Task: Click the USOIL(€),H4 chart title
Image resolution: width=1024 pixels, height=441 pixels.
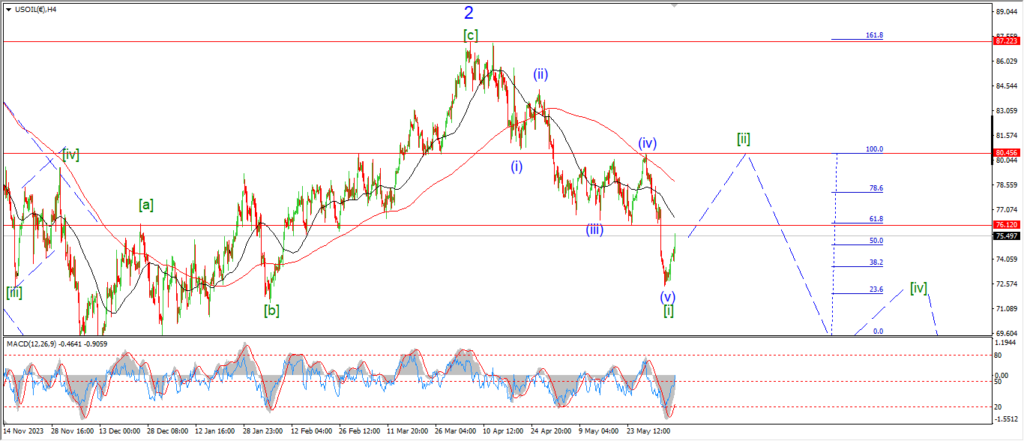Action: (x=37, y=8)
